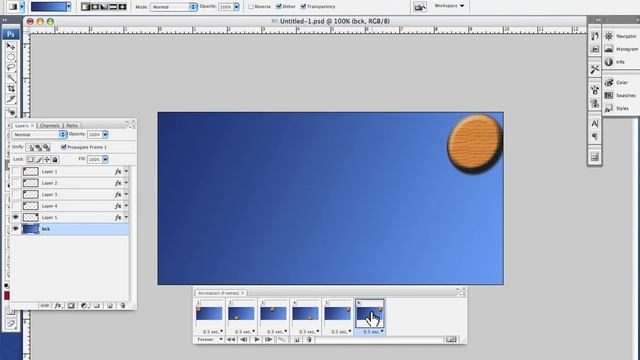
Task: Open the Layers panel Fill arrow
Action: click(x=105, y=160)
